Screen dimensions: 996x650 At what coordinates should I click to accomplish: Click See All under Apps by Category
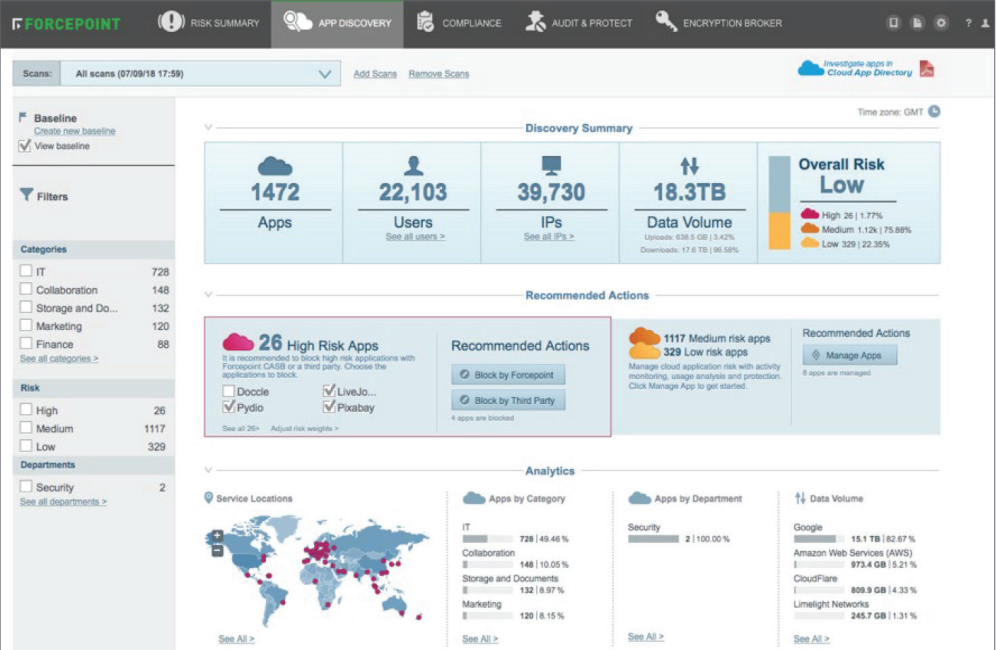(x=480, y=639)
